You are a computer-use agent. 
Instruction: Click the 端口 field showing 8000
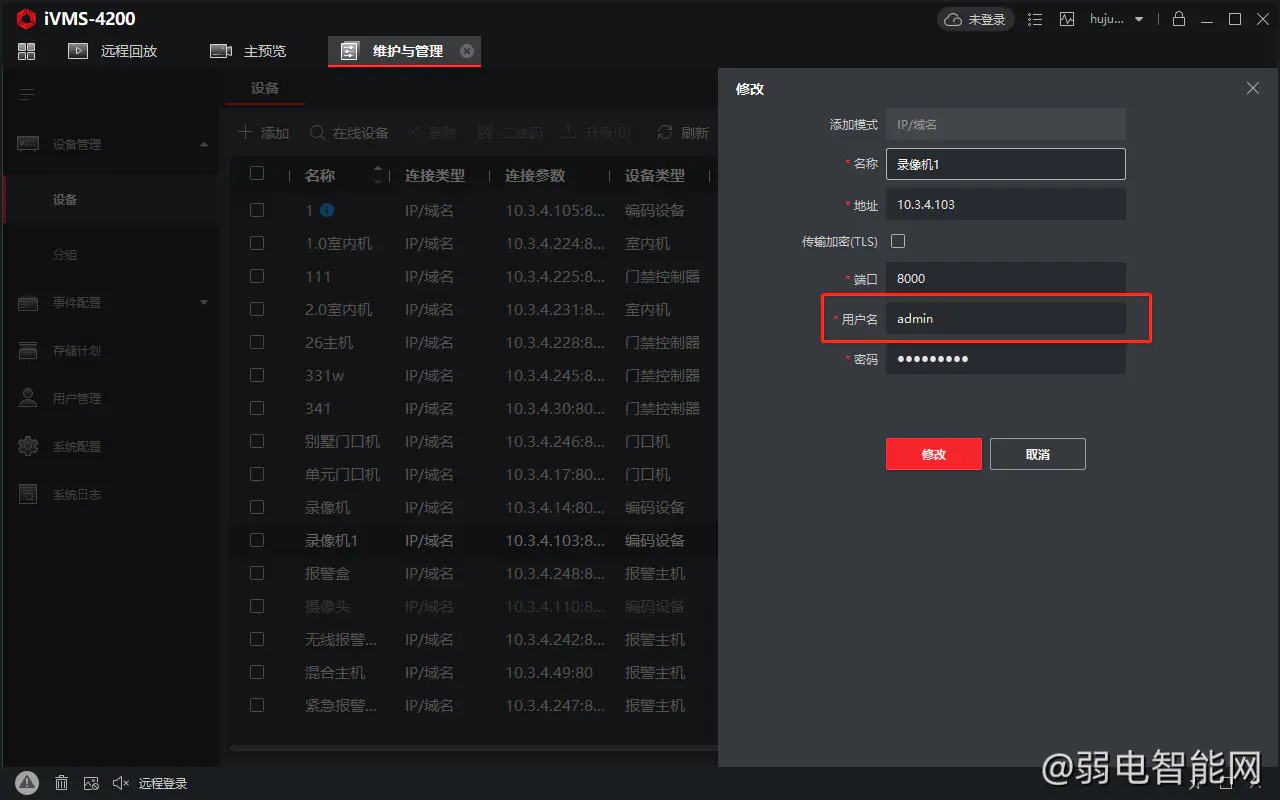(x=1006, y=278)
